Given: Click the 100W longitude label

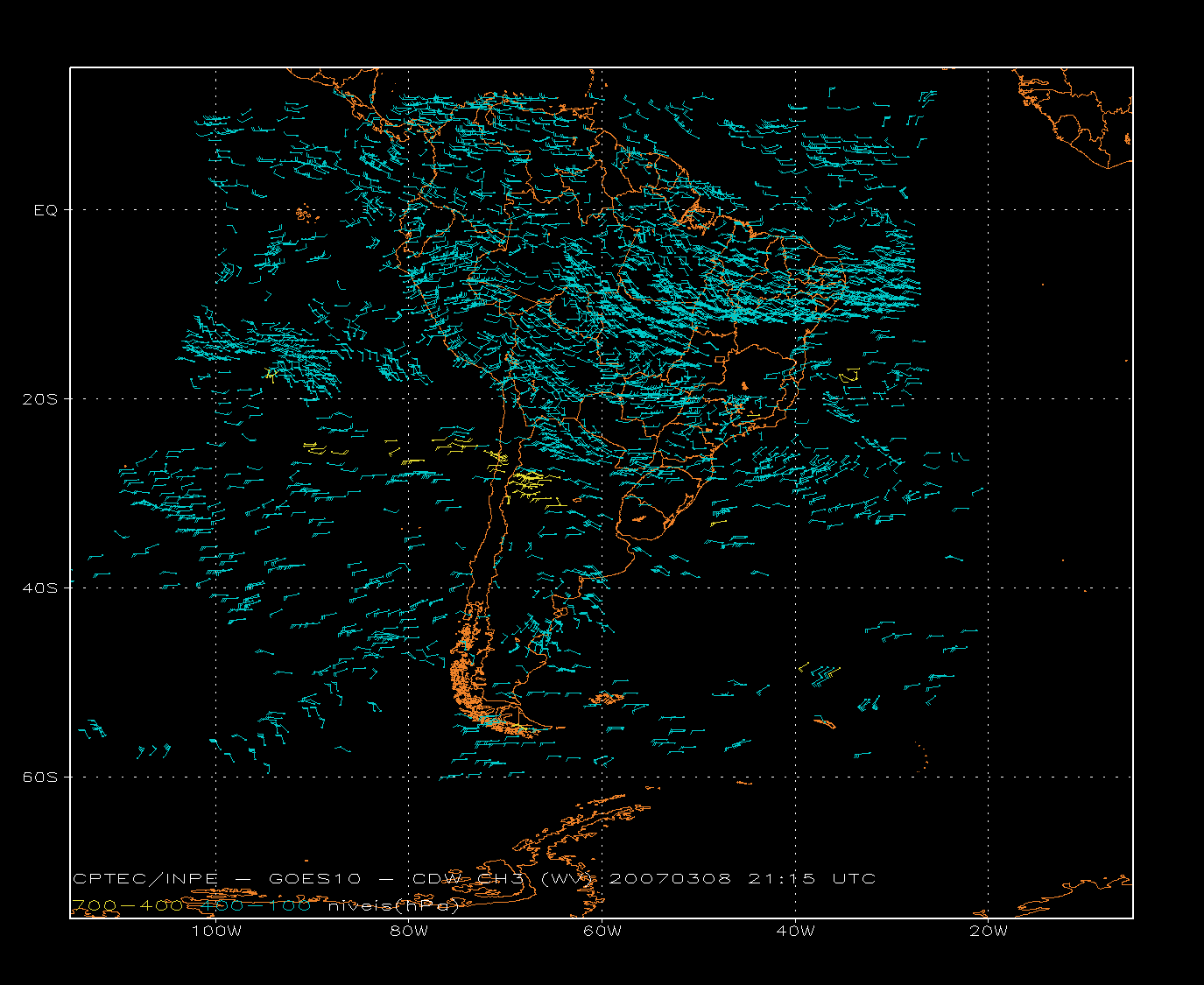Looking at the screenshot, I should pos(216,931).
